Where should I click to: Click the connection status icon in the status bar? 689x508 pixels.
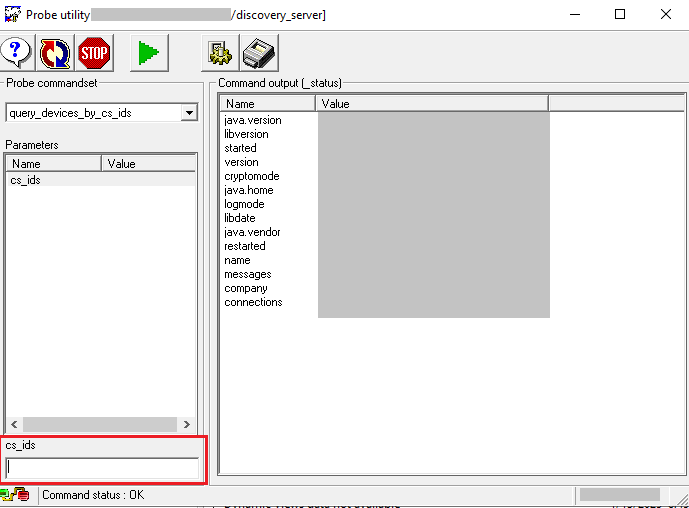tap(15, 495)
